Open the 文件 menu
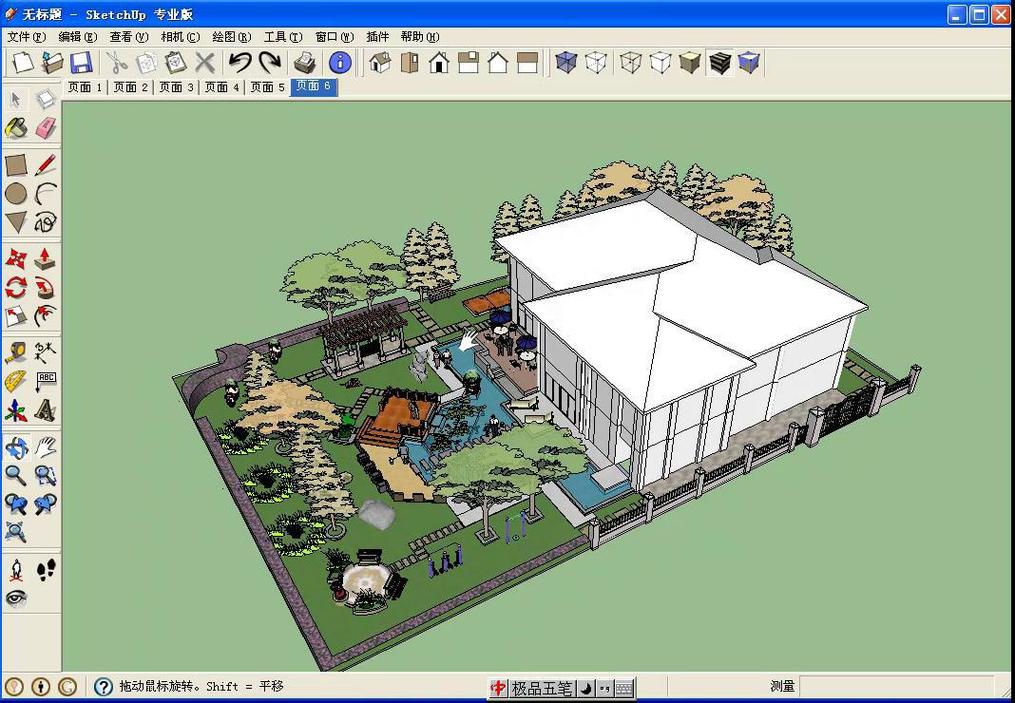1015x703 pixels. coord(27,37)
